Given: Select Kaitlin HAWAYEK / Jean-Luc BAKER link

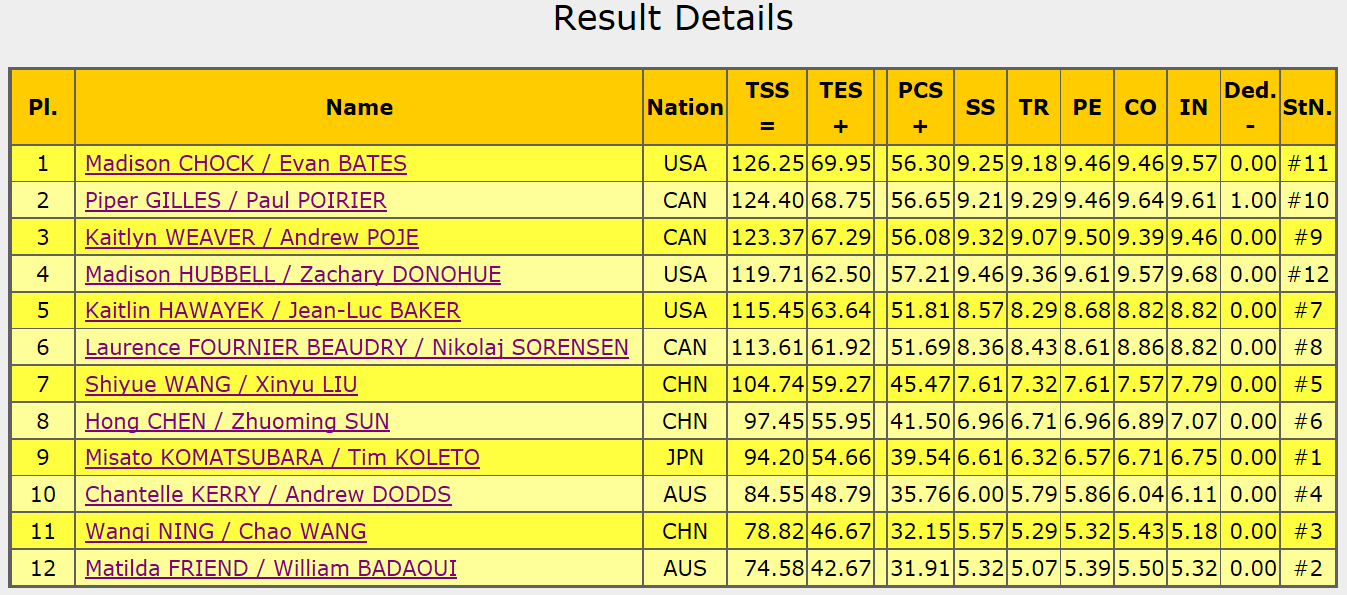Looking at the screenshot, I should [x=272, y=311].
